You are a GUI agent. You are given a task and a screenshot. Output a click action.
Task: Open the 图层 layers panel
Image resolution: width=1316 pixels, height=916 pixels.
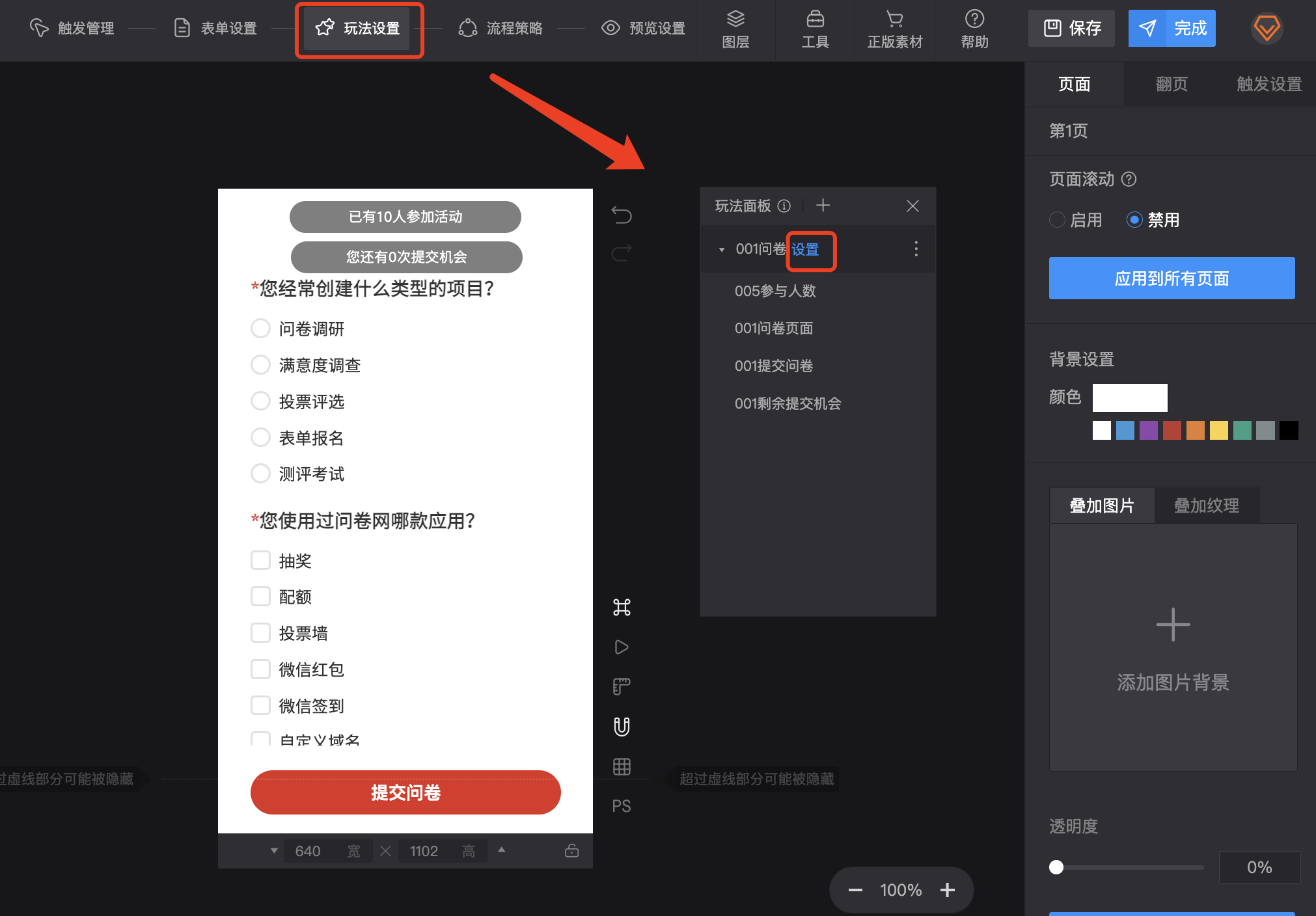click(735, 30)
